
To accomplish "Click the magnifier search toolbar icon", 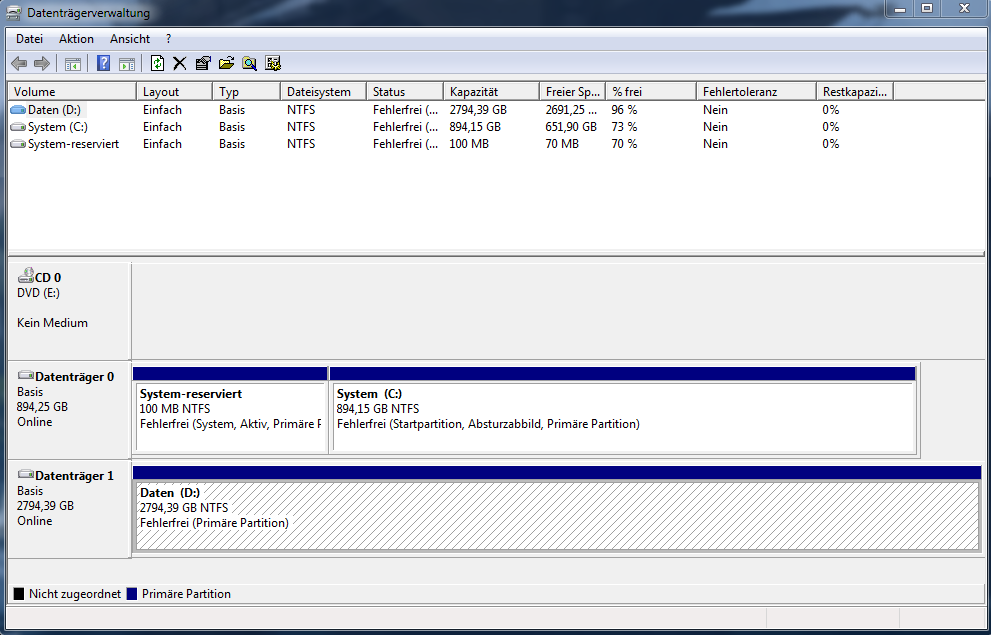I will click(250, 63).
